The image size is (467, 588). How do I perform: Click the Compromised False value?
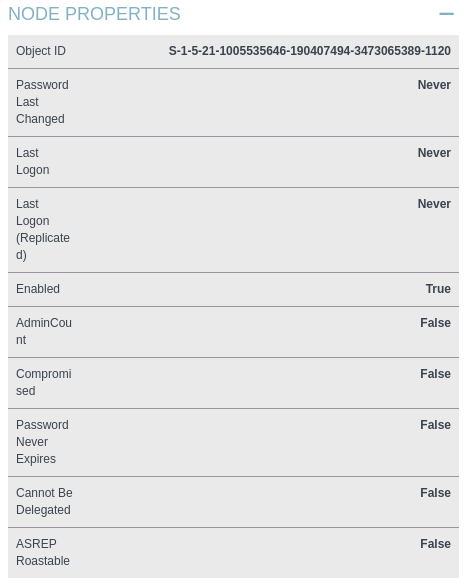tap(435, 374)
